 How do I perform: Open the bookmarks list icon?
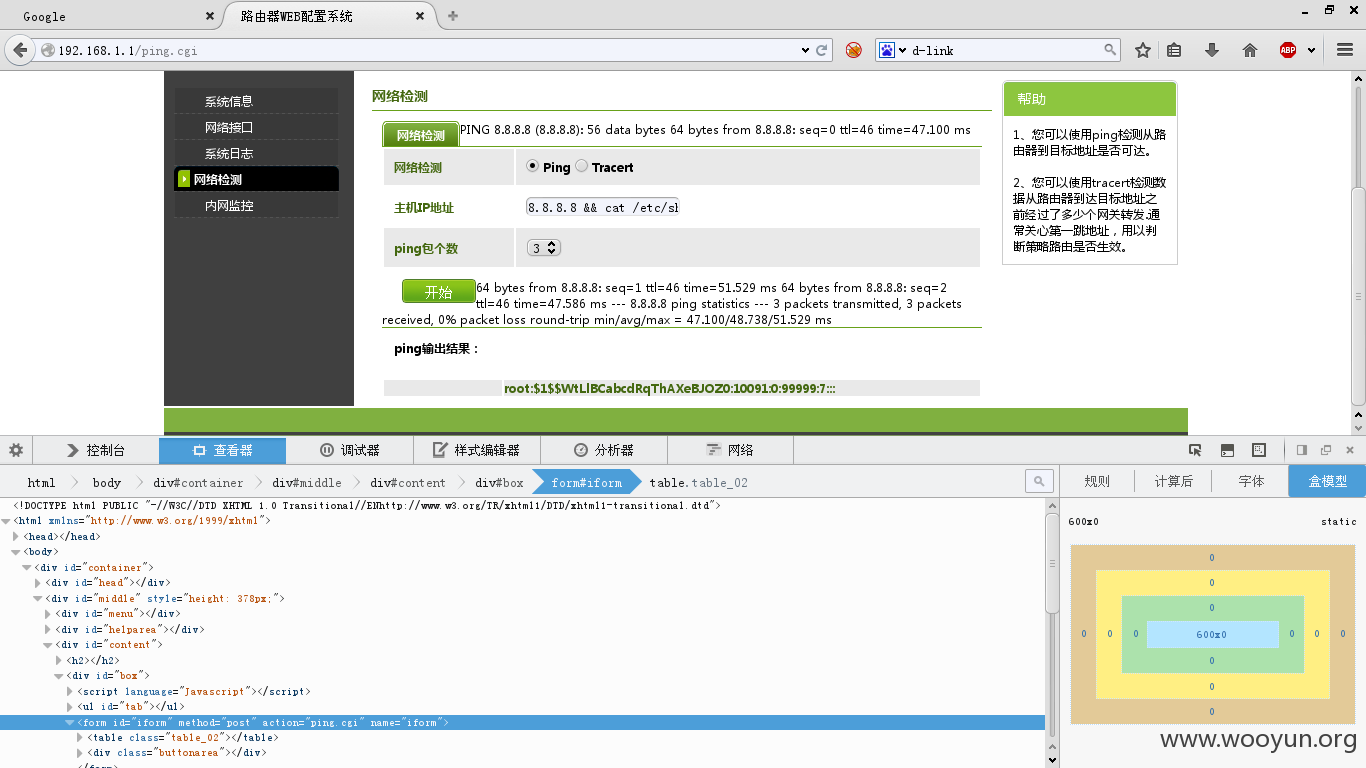pos(1175,50)
